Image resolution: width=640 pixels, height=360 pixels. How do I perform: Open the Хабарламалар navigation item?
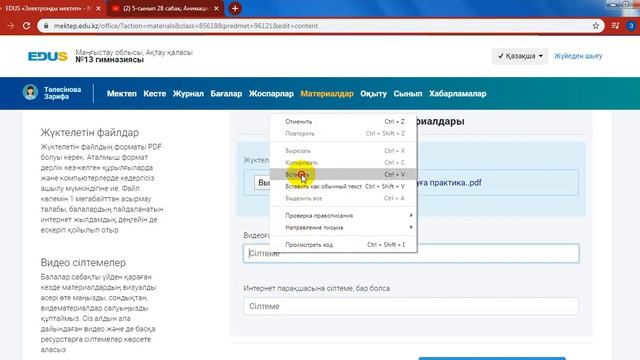(x=458, y=93)
